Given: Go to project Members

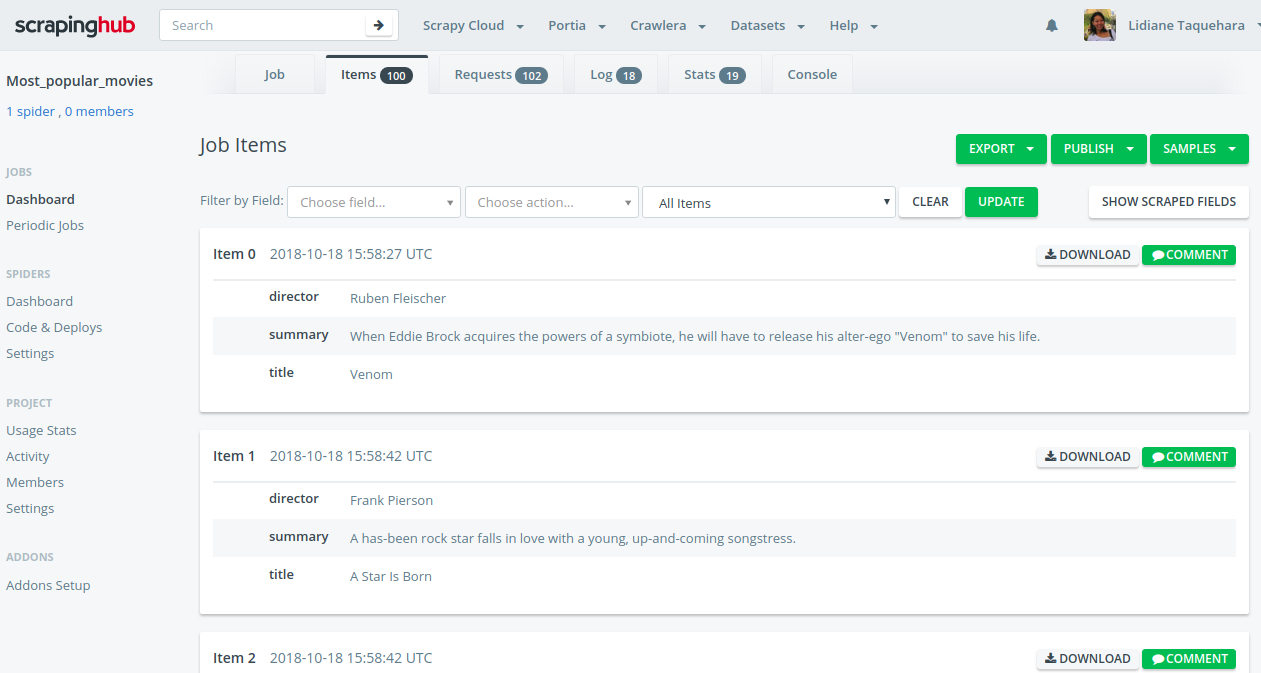Looking at the screenshot, I should (35, 483).
